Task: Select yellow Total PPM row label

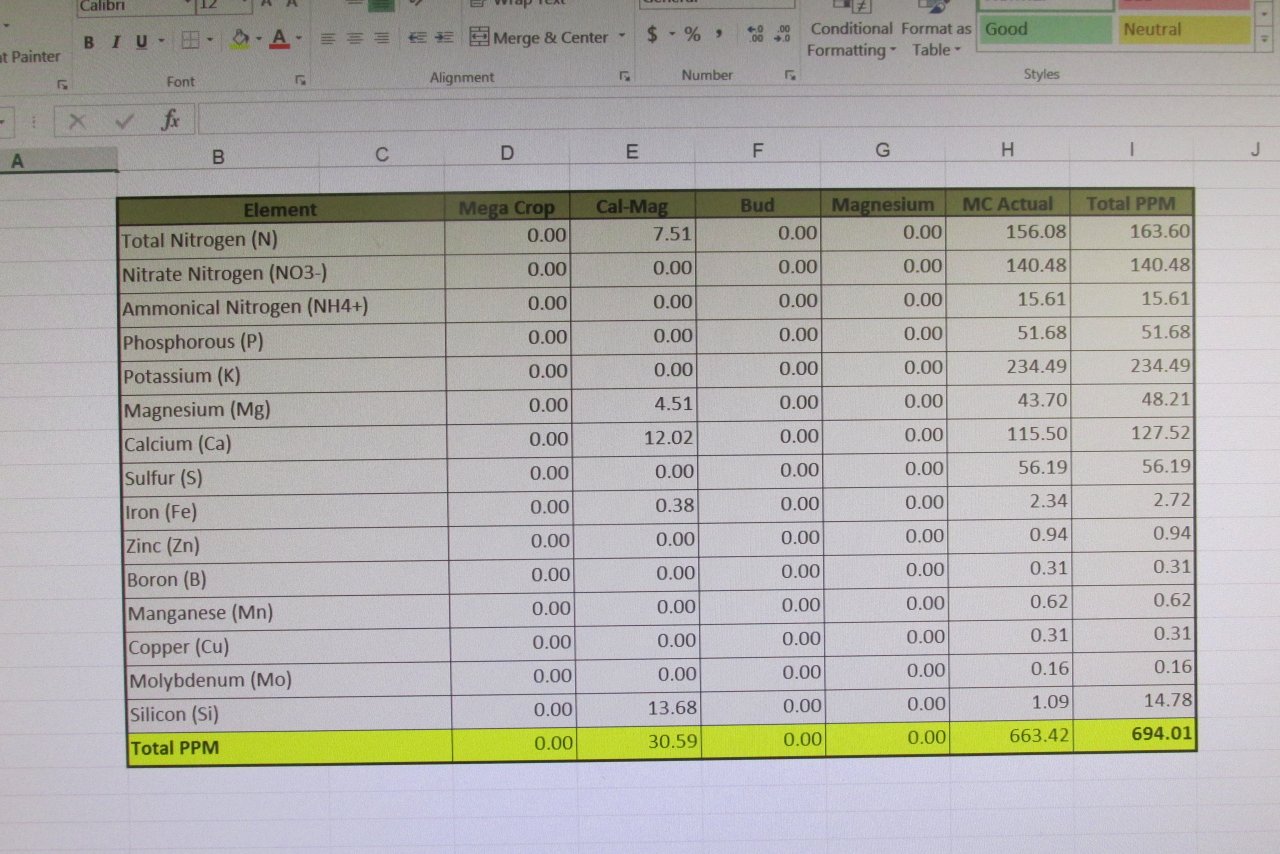Action: tap(290, 747)
